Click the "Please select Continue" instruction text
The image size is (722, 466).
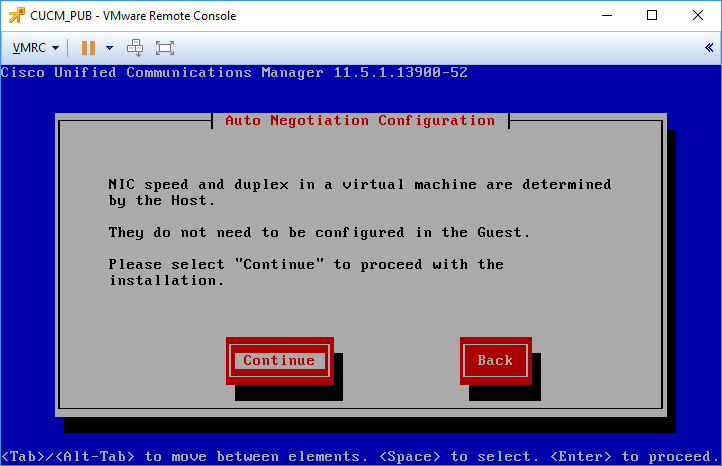pyautogui.click(x=306, y=272)
